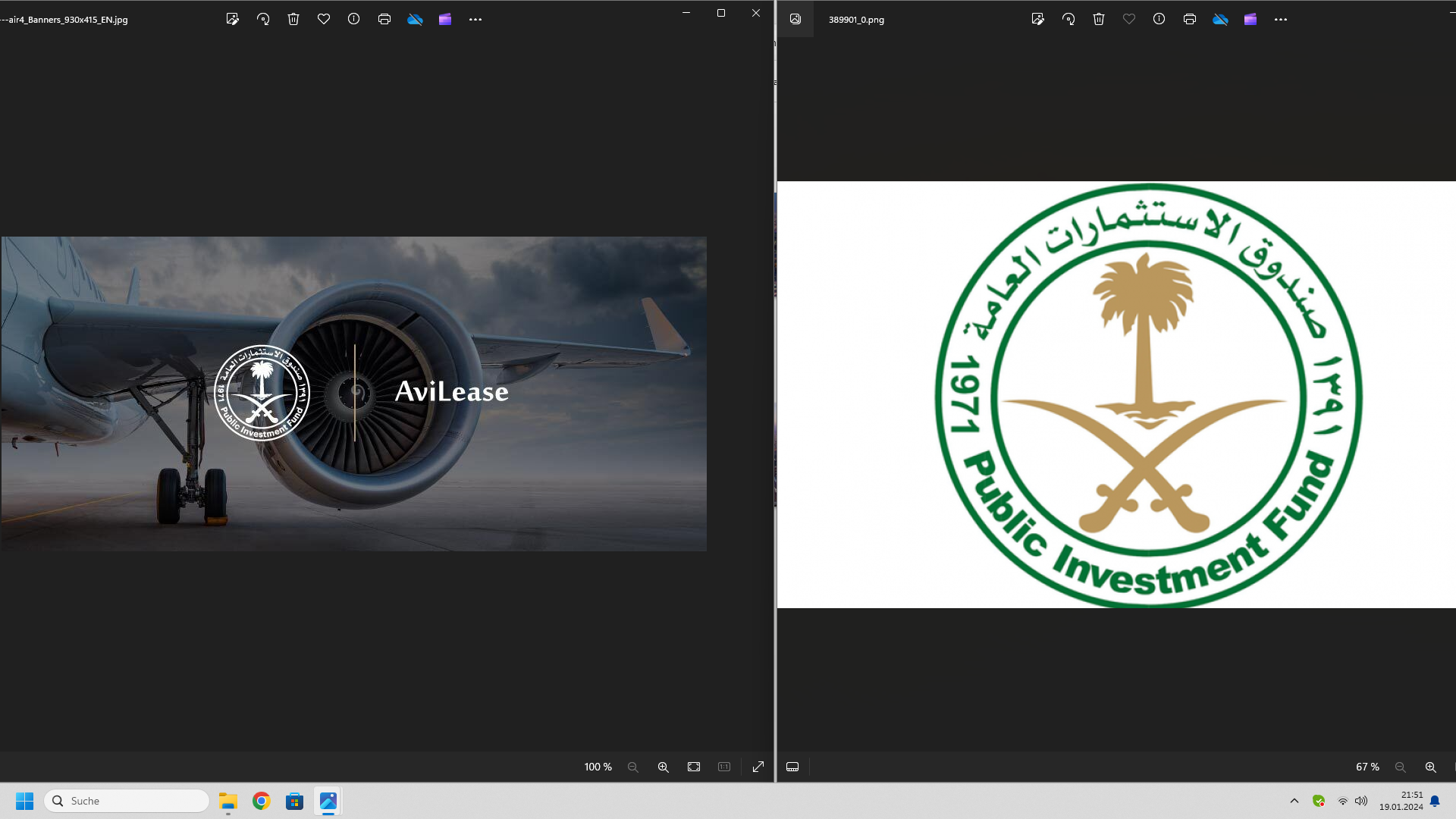Zoom in the AviLease banner view

664,767
